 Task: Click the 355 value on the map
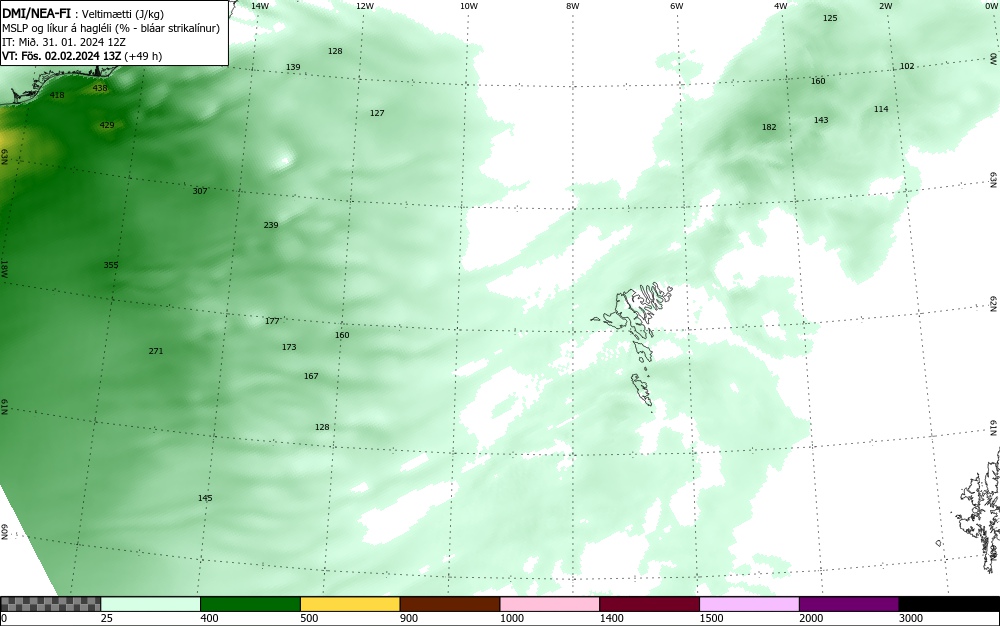pos(110,265)
